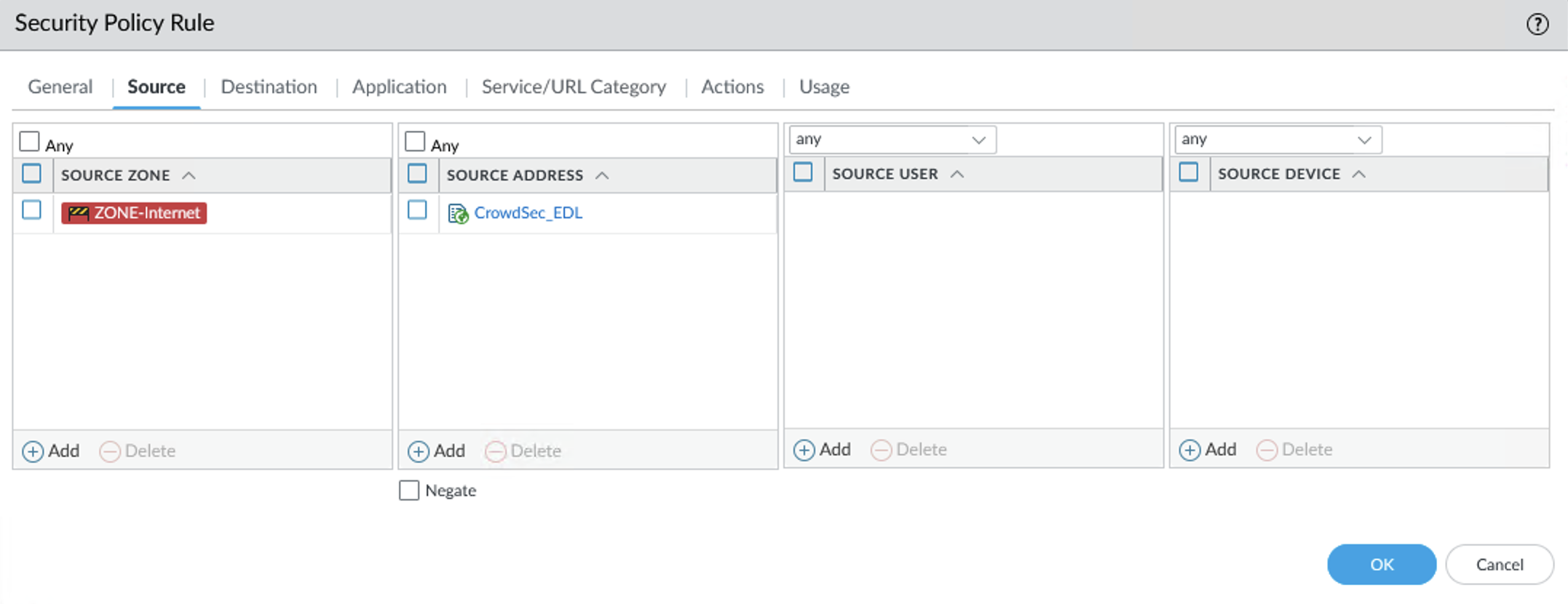The height and width of the screenshot is (604, 1568).
Task: Tick the CrowdSec_EDL row checkbox
Action: coord(417,210)
